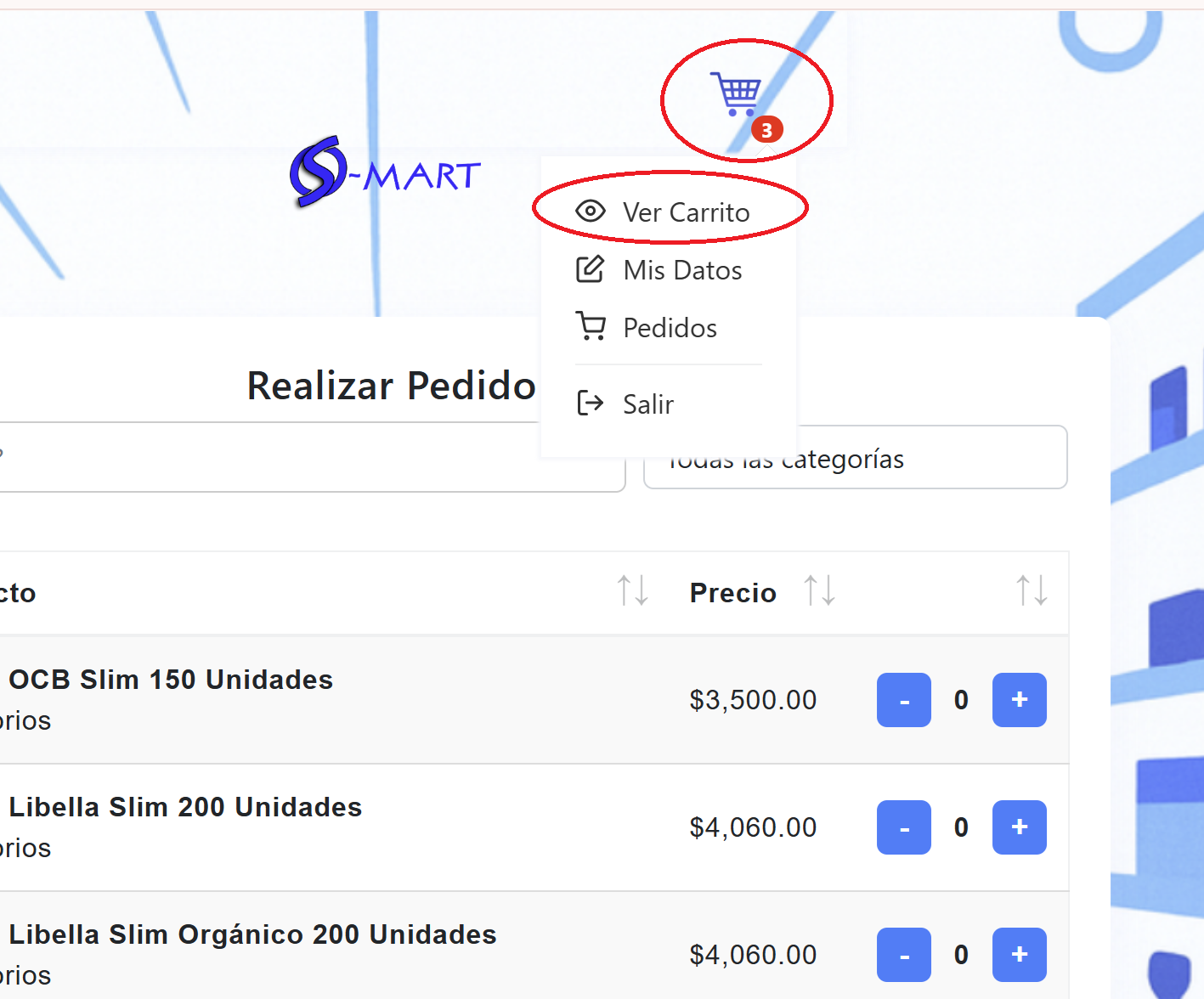Decrease quantity of OCB Slim 150 Unidades
The height and width of the screenshot is (999, 1204).
(904, 700)
